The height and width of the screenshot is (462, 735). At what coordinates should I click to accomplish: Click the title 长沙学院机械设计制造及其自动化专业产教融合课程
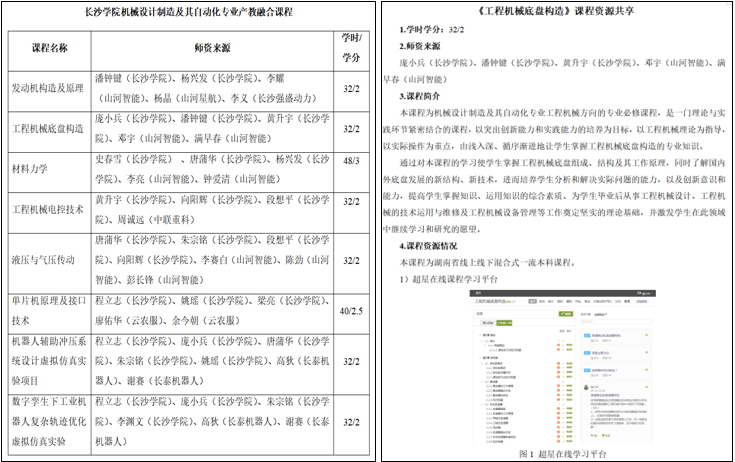click(x=188, y=12)
